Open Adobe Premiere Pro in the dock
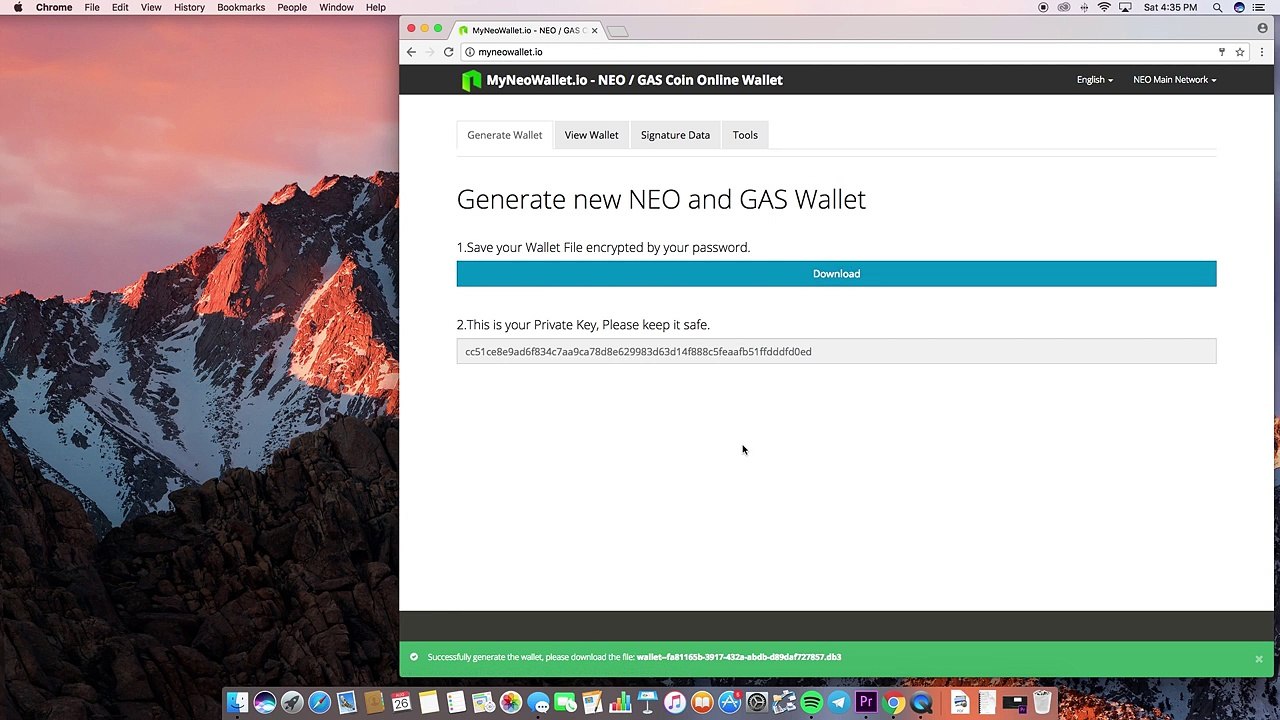1280x720 pixels. pos(866,703)
